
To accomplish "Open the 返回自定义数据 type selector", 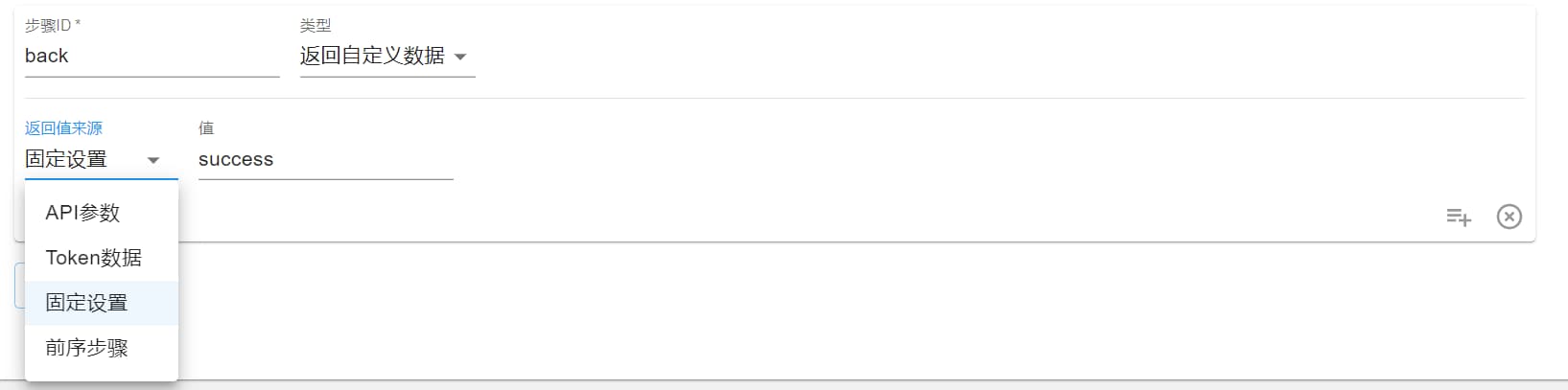I will [x=387, y=56].
